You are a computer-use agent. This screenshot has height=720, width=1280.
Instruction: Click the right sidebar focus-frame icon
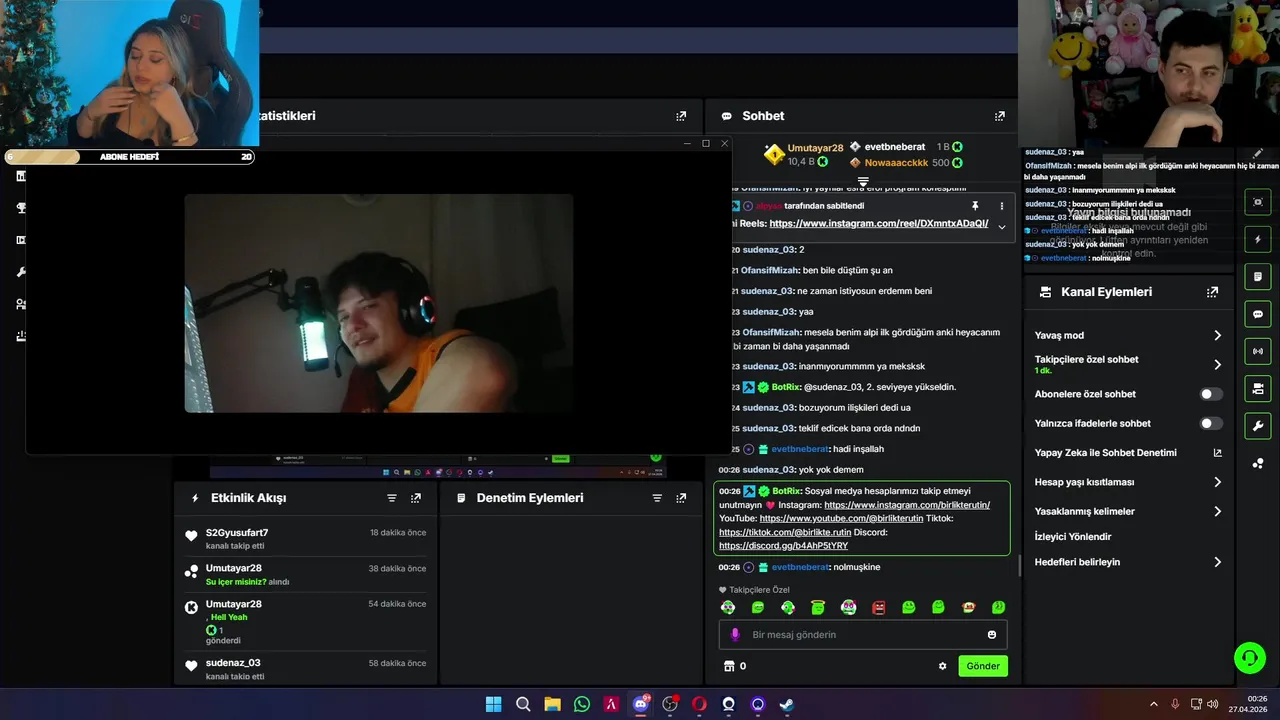click(x=1258, y=202)
